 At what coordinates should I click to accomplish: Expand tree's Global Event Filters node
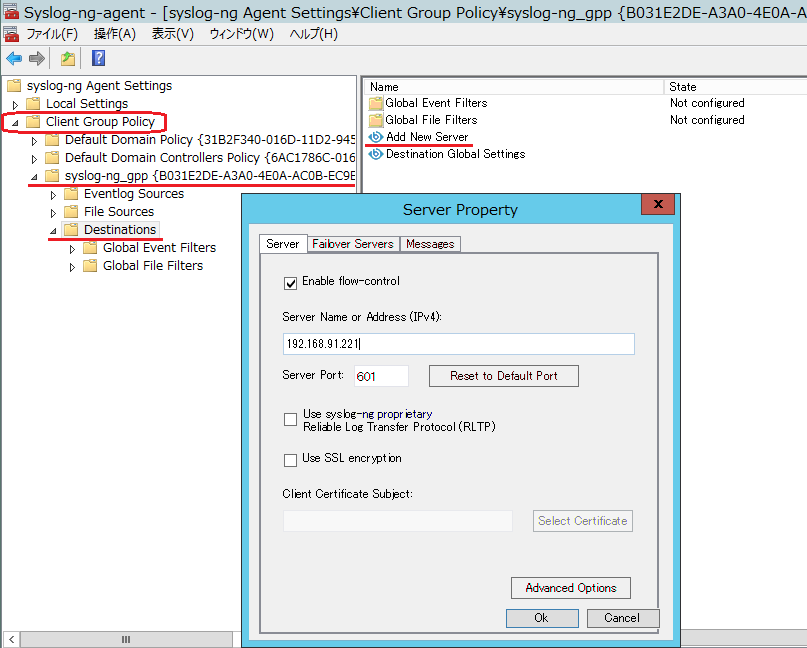73,249
